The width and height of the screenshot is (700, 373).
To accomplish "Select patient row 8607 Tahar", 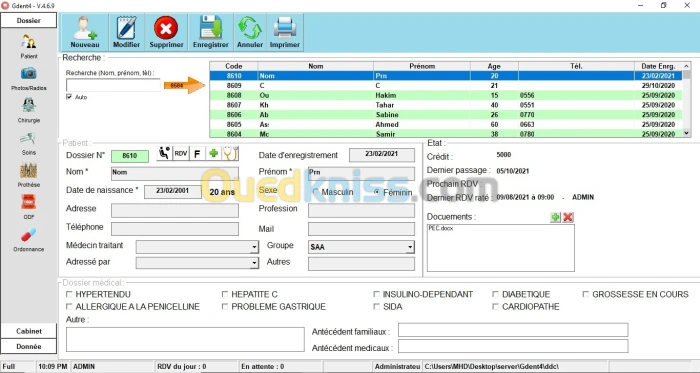I will click(446, 105).
